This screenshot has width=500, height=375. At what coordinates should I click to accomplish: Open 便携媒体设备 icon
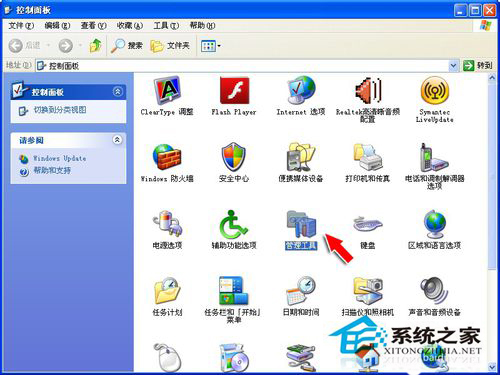301,157
